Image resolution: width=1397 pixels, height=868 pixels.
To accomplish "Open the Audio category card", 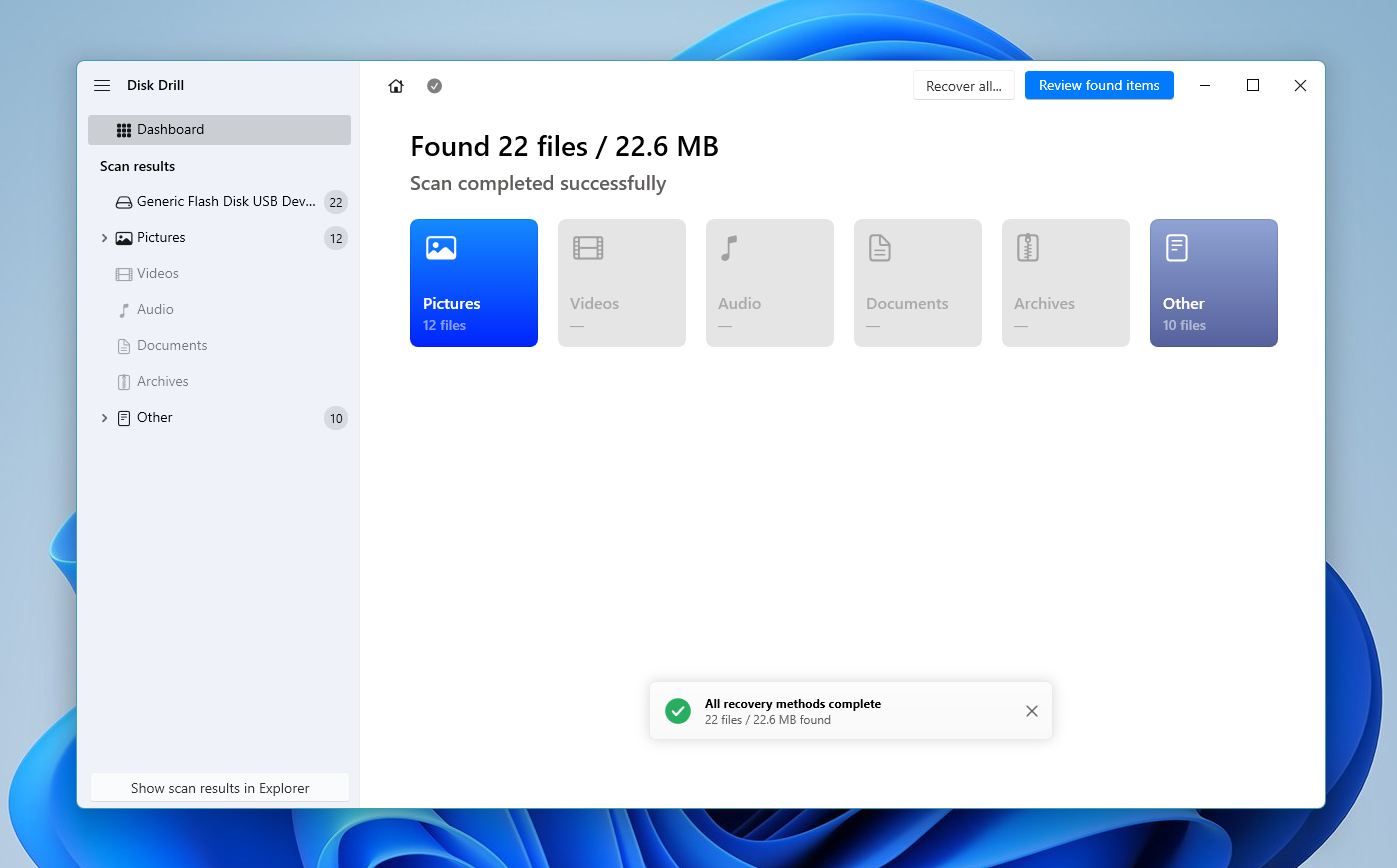I will coord(770,283).
